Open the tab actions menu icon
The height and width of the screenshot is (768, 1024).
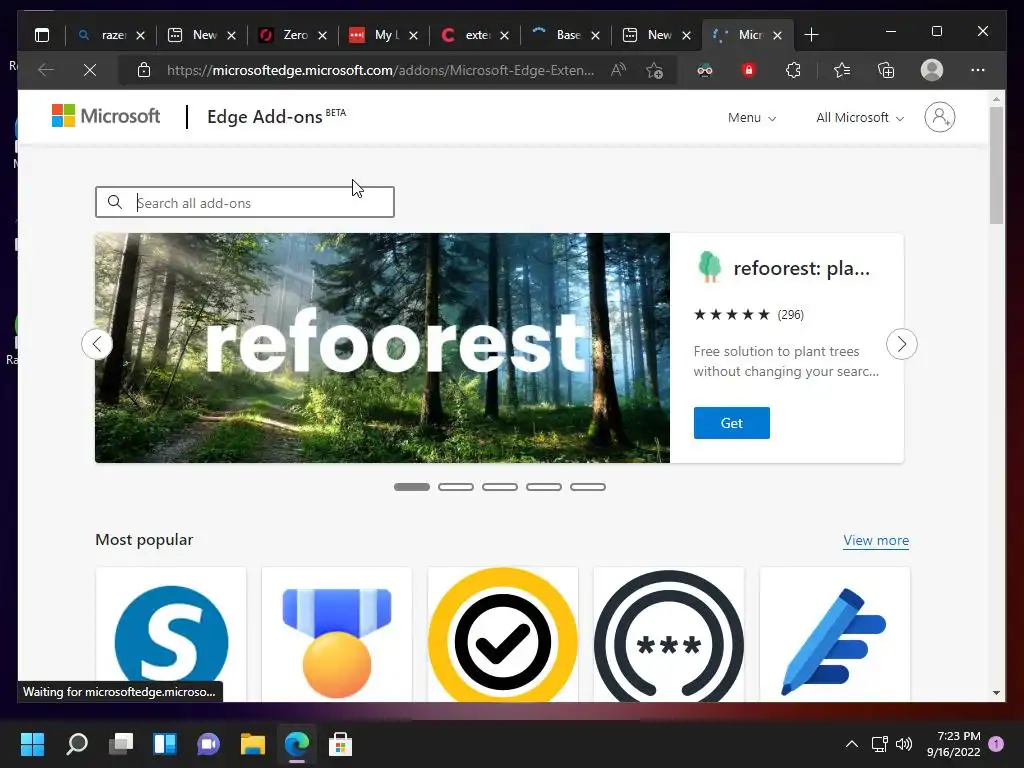pyautogui.click(x=42, y=35)
